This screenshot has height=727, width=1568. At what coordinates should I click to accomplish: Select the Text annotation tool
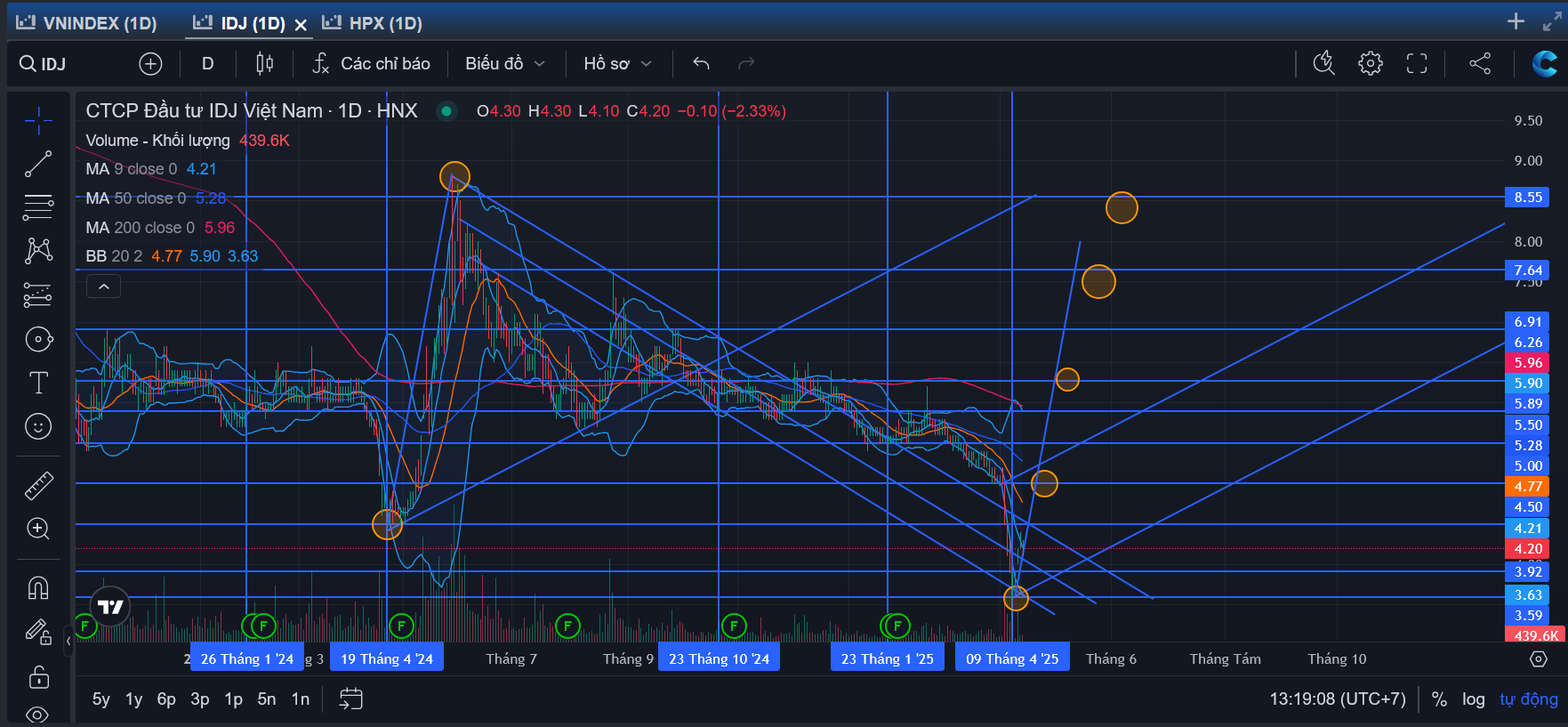pyautogui.click(x=38, y=383)
